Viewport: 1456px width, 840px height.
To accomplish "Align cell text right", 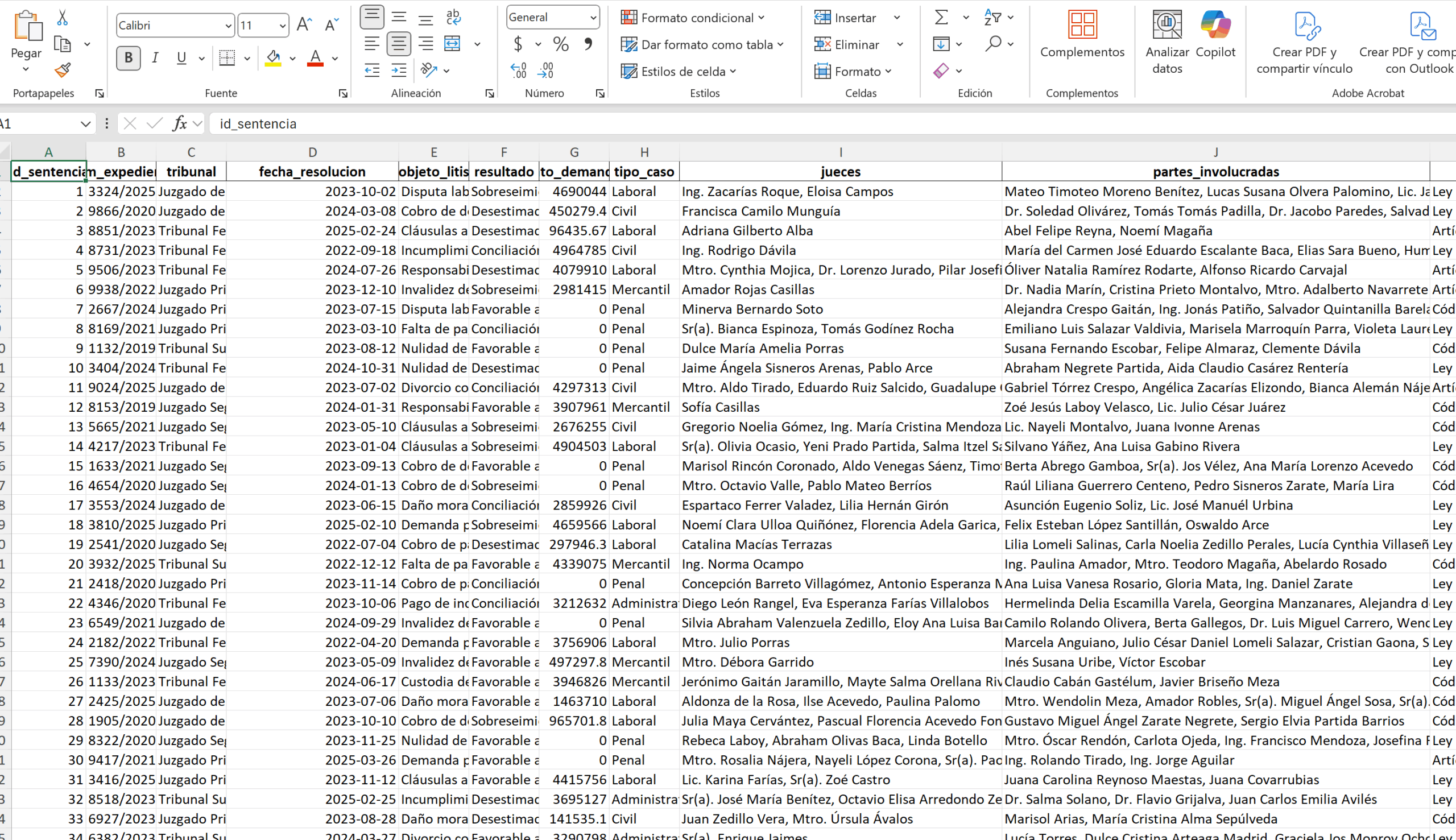I will point(426,44).
